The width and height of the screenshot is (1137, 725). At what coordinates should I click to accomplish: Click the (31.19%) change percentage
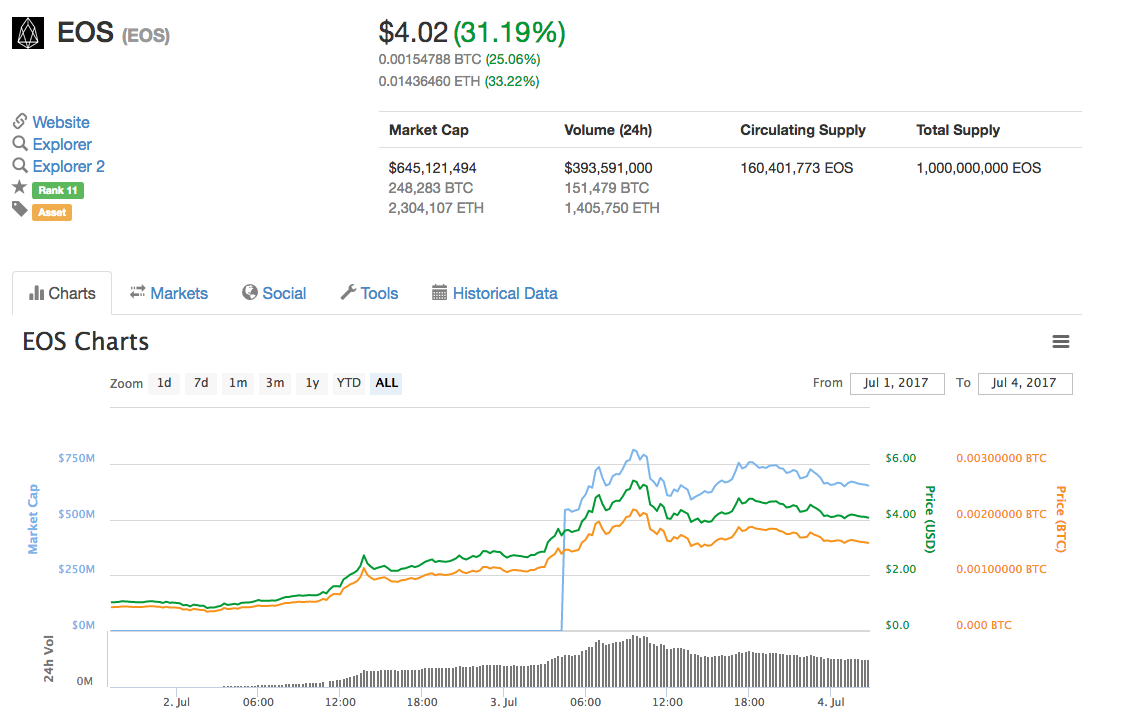(509, 33)
